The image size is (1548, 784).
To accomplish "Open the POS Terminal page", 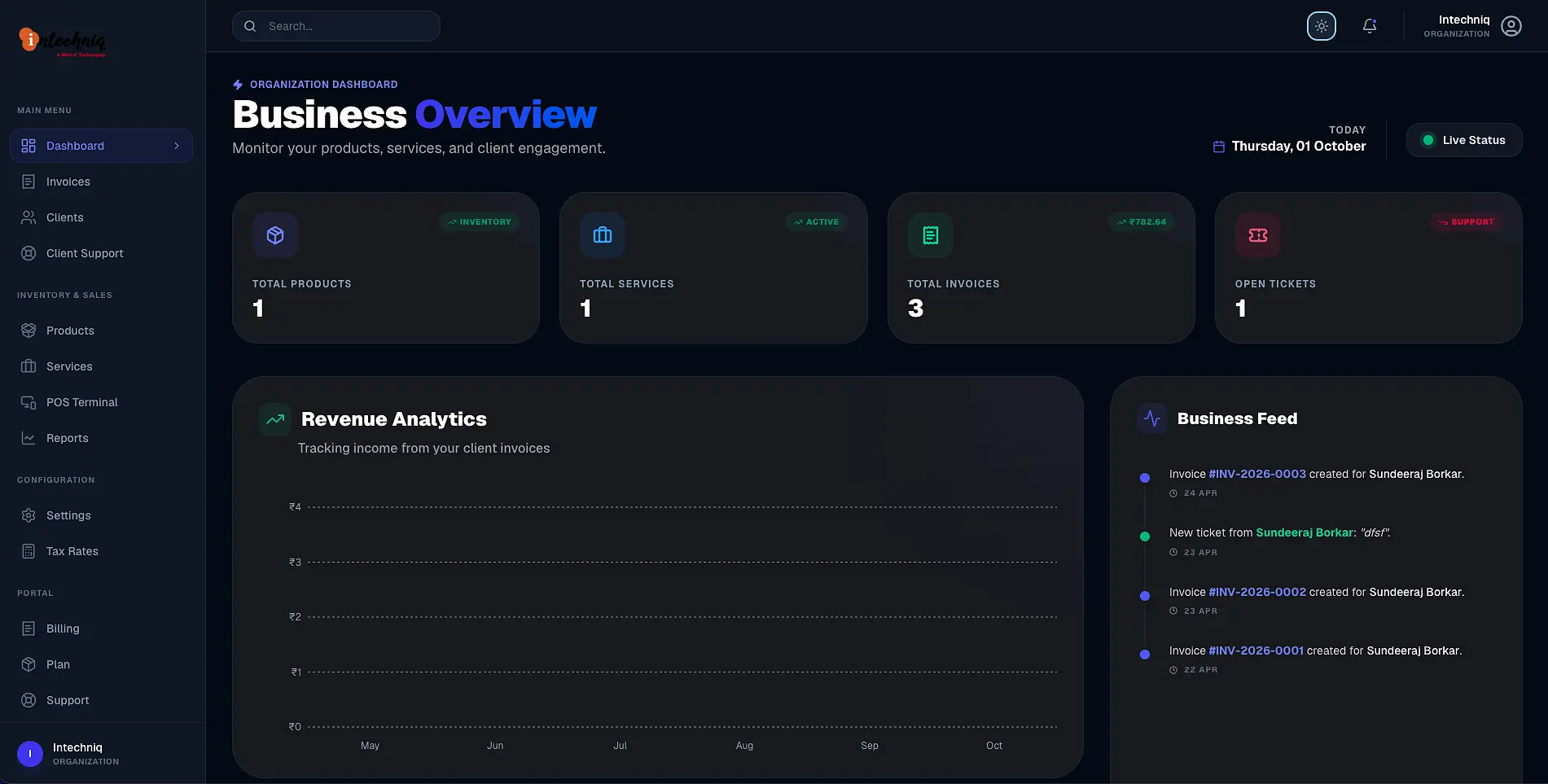I will (101, 402).
